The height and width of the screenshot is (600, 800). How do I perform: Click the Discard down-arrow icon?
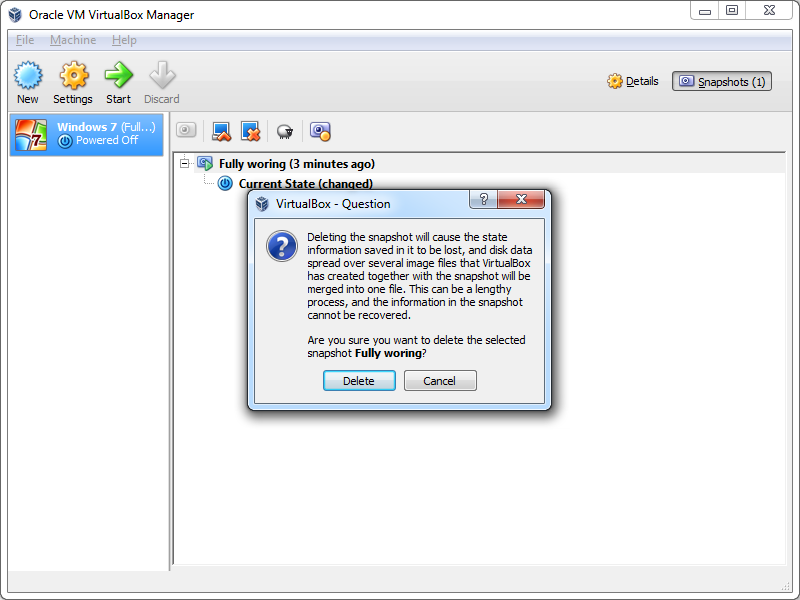162,77
